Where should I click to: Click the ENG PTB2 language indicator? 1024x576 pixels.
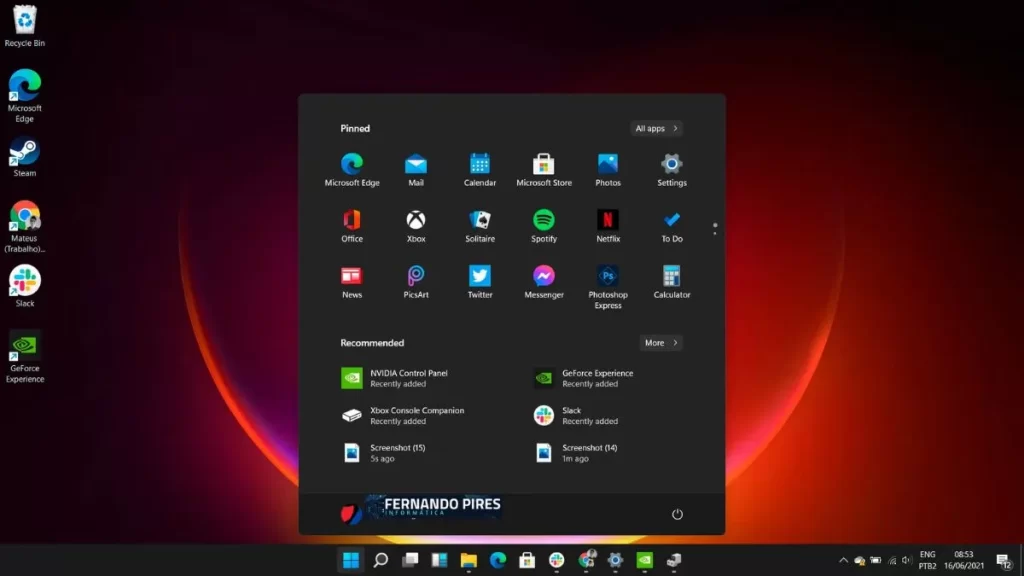point(927,560)
